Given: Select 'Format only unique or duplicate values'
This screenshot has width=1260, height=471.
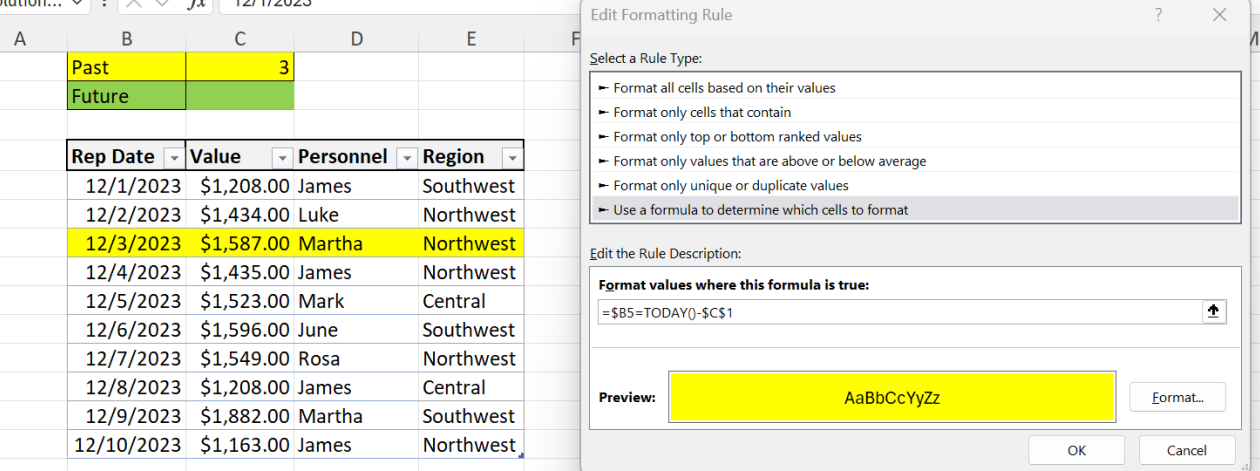Looking at the screenshot, I should [x=730, y=185].
